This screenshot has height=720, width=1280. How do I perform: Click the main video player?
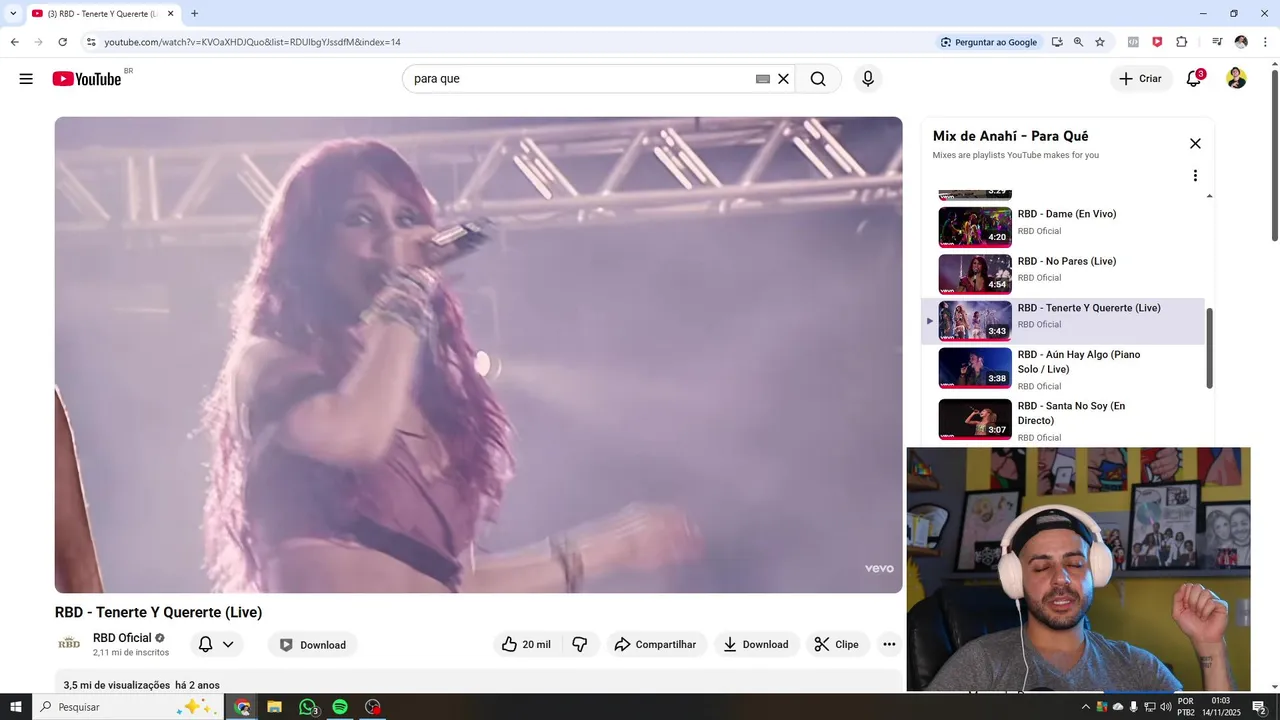(478, 355)
